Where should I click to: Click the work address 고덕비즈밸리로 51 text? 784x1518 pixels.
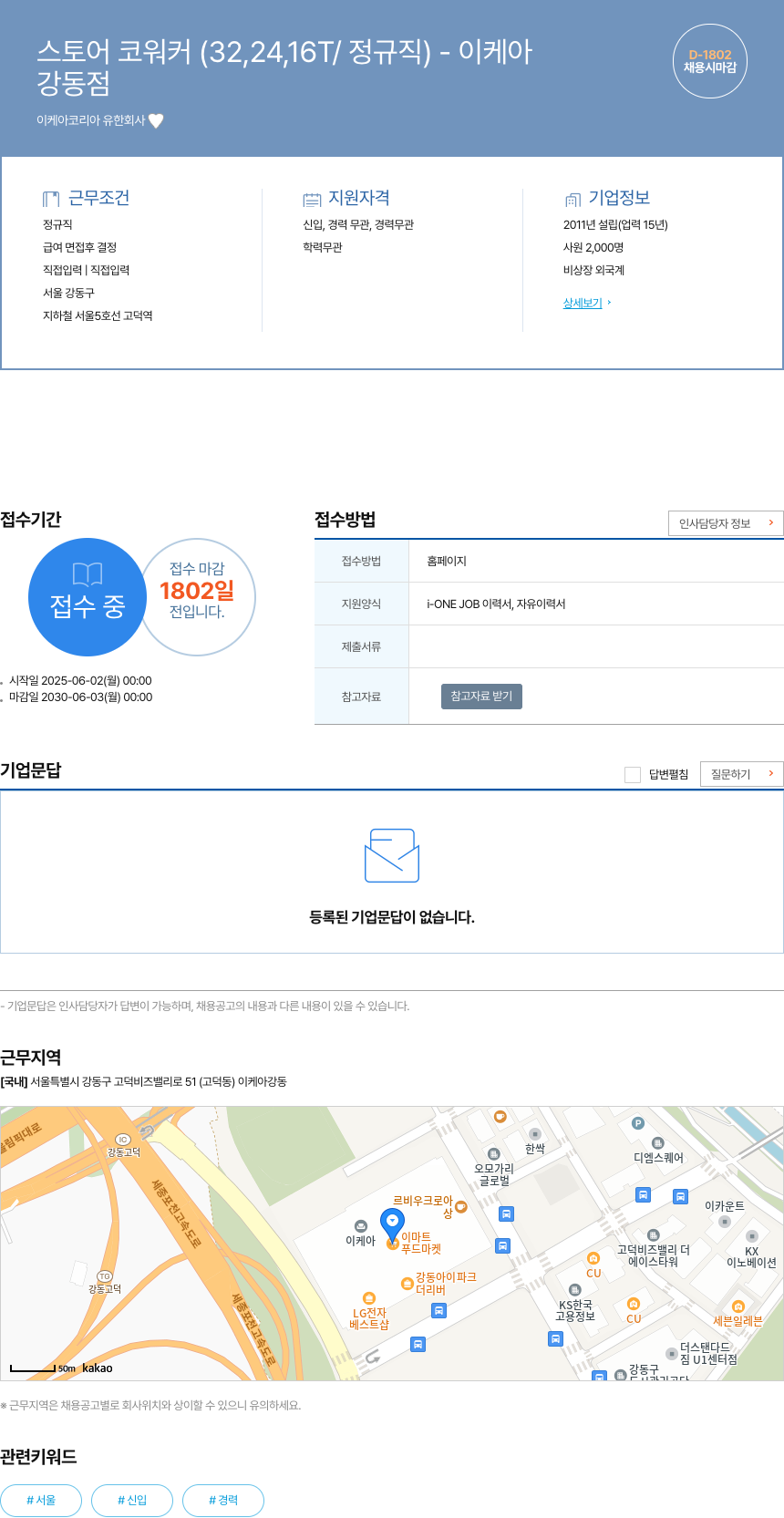[143, 1082]
